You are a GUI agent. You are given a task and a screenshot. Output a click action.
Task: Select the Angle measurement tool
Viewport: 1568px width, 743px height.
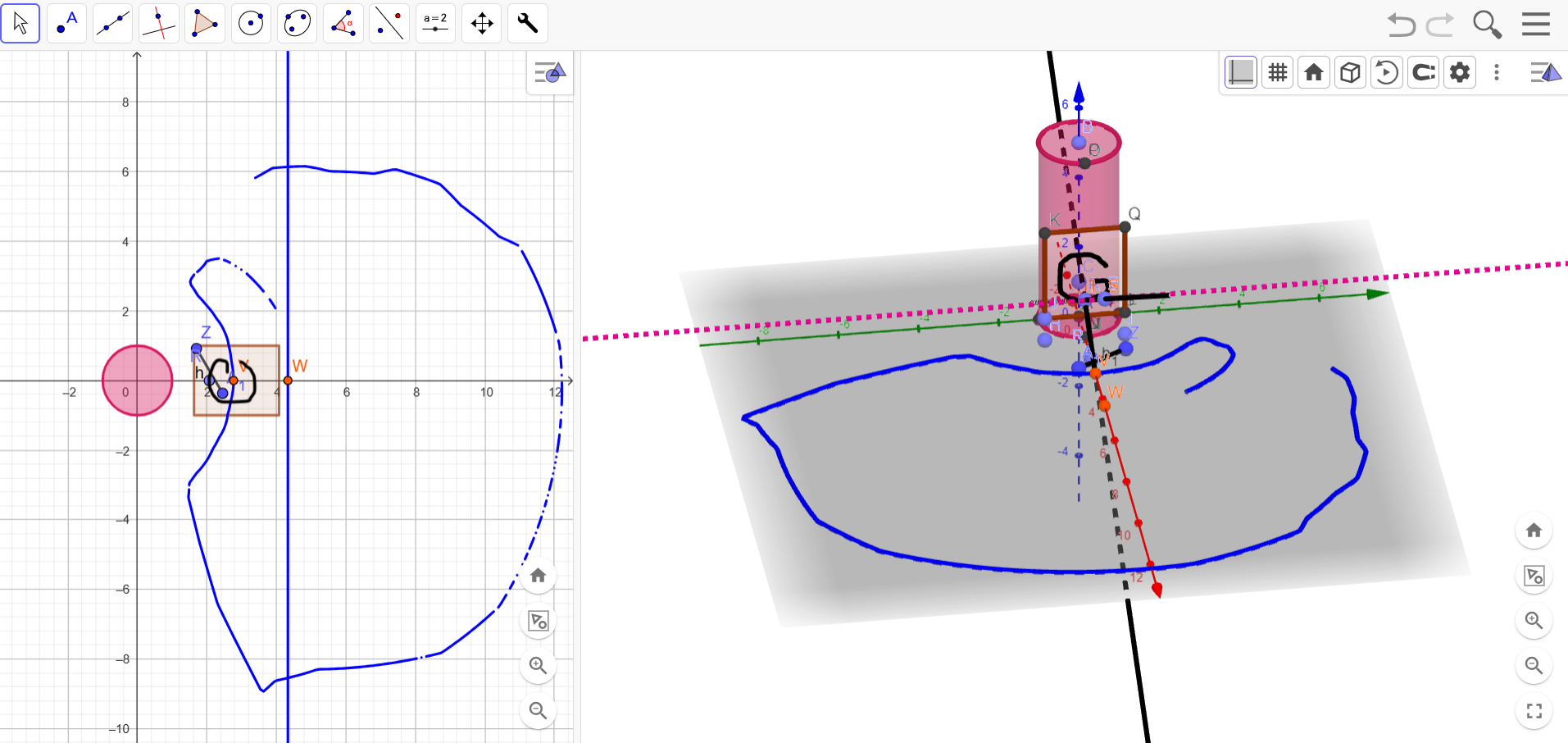pos(343,23)
